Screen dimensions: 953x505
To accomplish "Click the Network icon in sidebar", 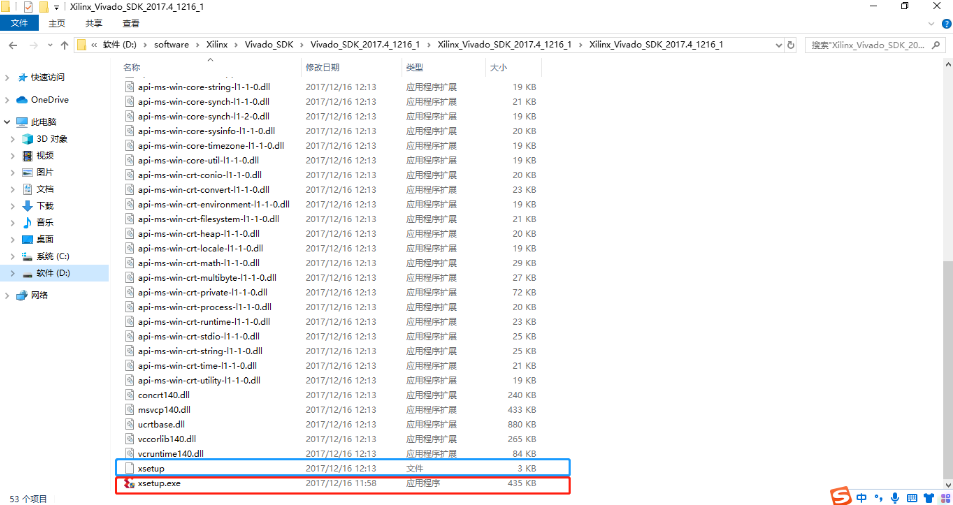I will point(22,295).
